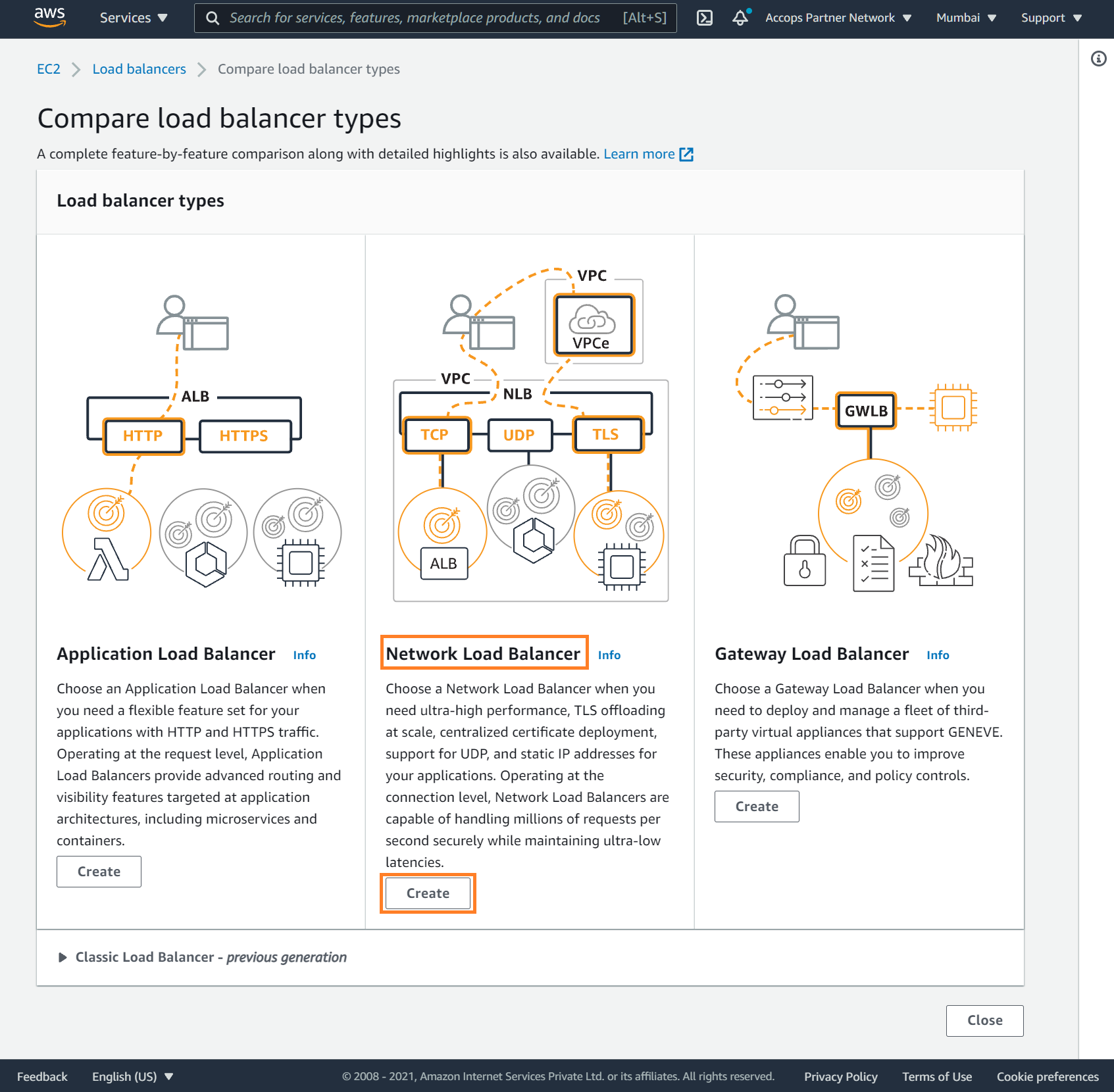Open the Support dropdown menu
This screenshot has width=1114, height=1092.
tap(1051, 18)
